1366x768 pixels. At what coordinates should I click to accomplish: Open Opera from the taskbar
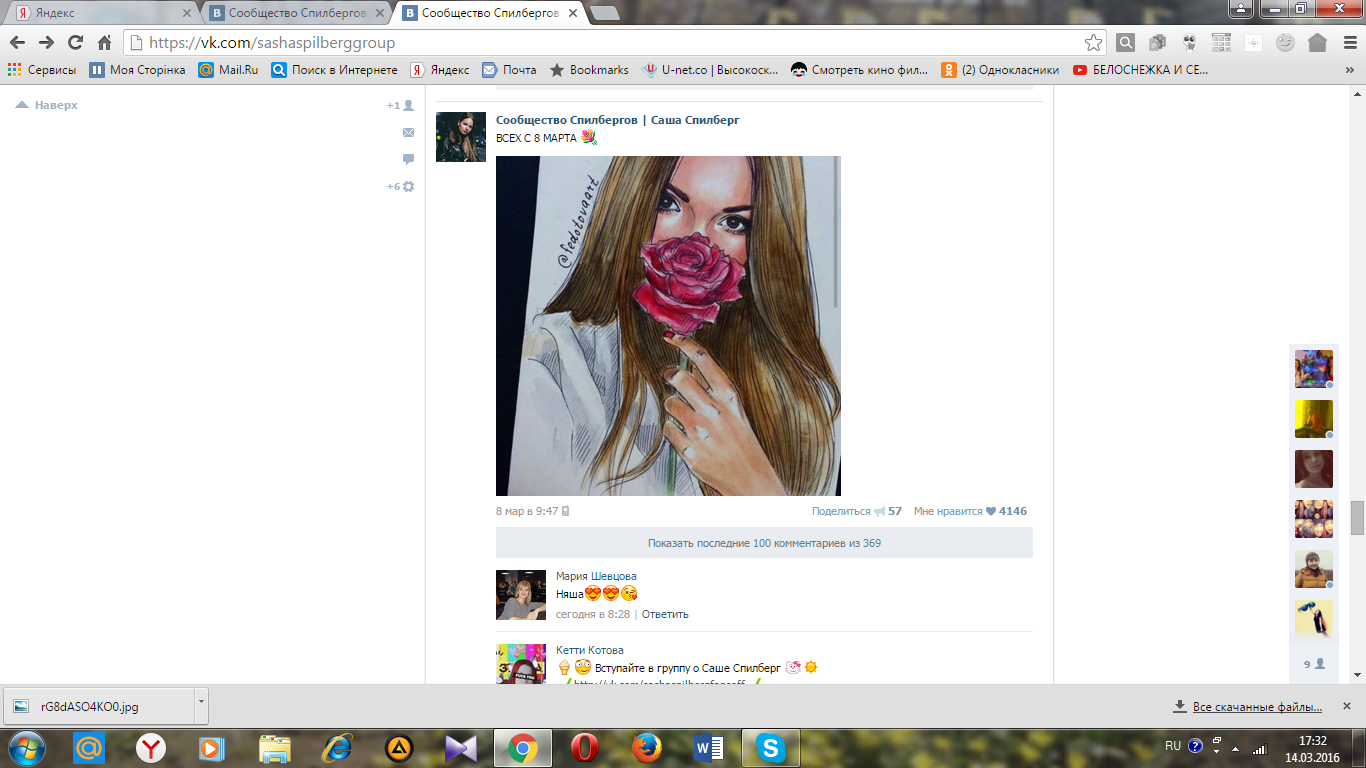tap(585, 748)
